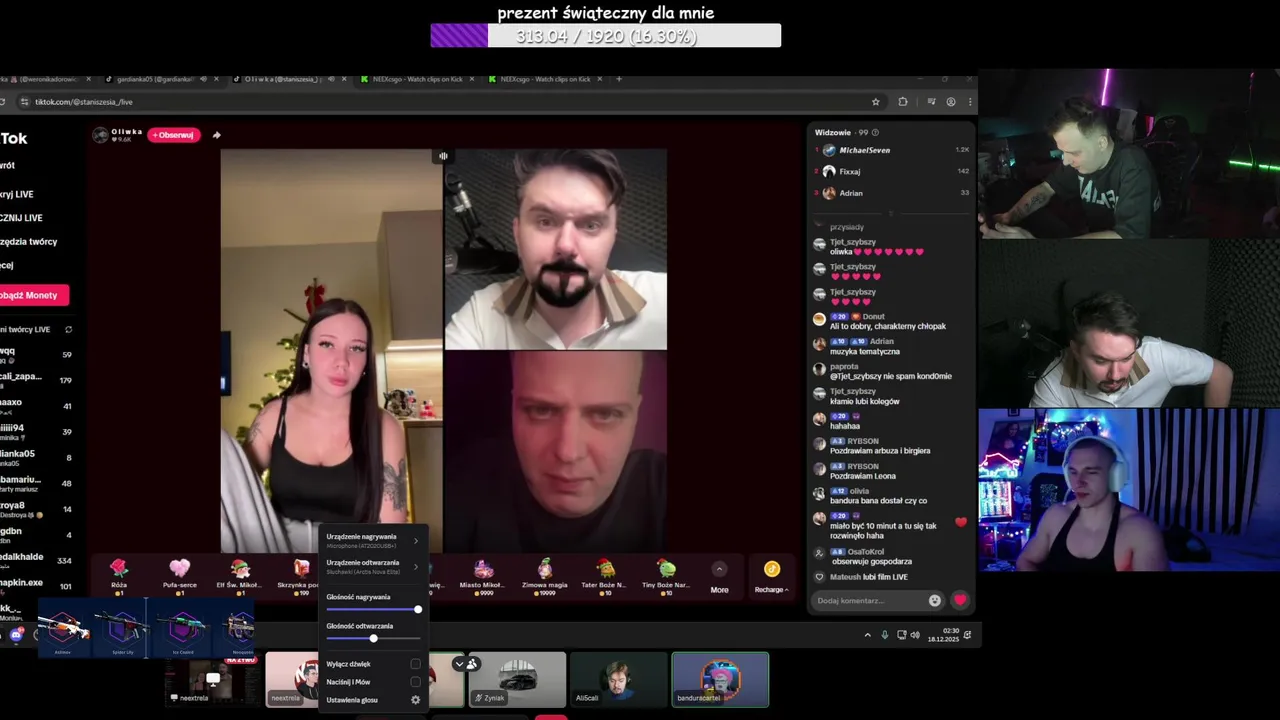Follow Oliwka with the Obserwuj button

(x=174, y=135)
